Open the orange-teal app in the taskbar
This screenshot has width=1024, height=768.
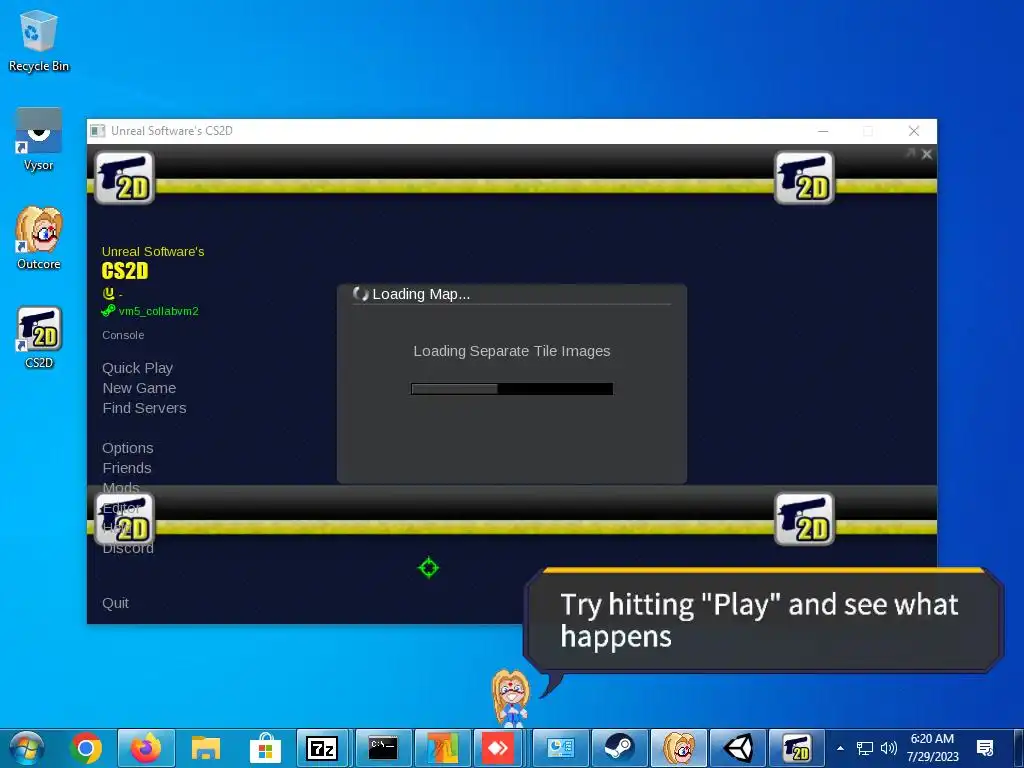pyautogui.click(x=442, y=748)
